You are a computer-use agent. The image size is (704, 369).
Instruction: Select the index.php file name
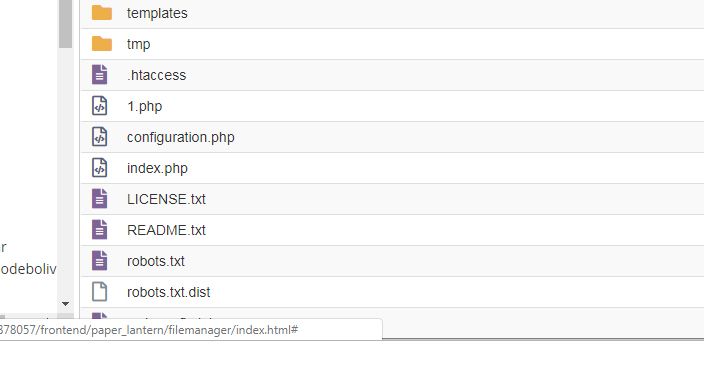(157, 168)
